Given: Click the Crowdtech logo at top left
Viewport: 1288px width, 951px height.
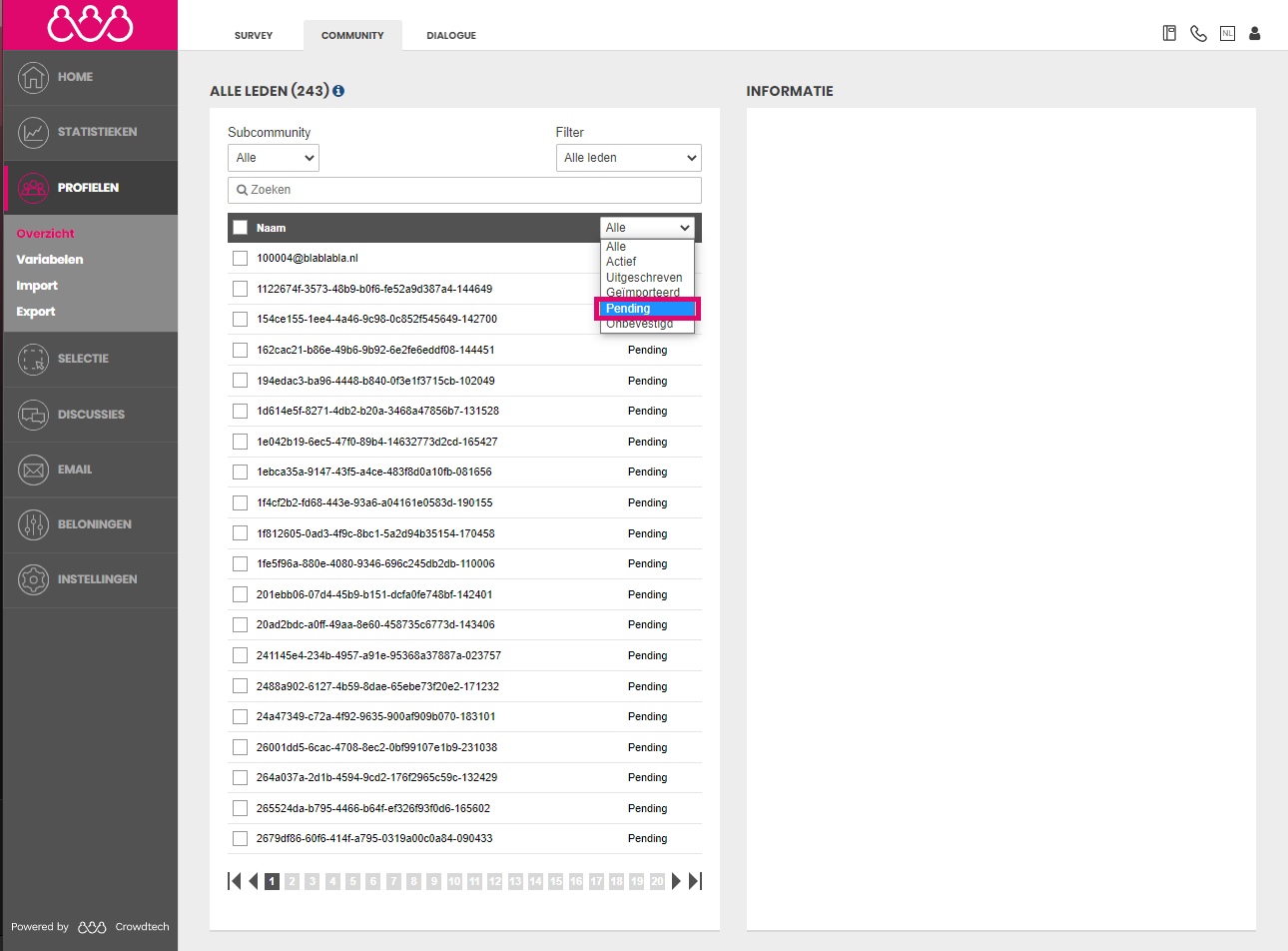Looking at the screenshot, I should click(x=90, y=24).
